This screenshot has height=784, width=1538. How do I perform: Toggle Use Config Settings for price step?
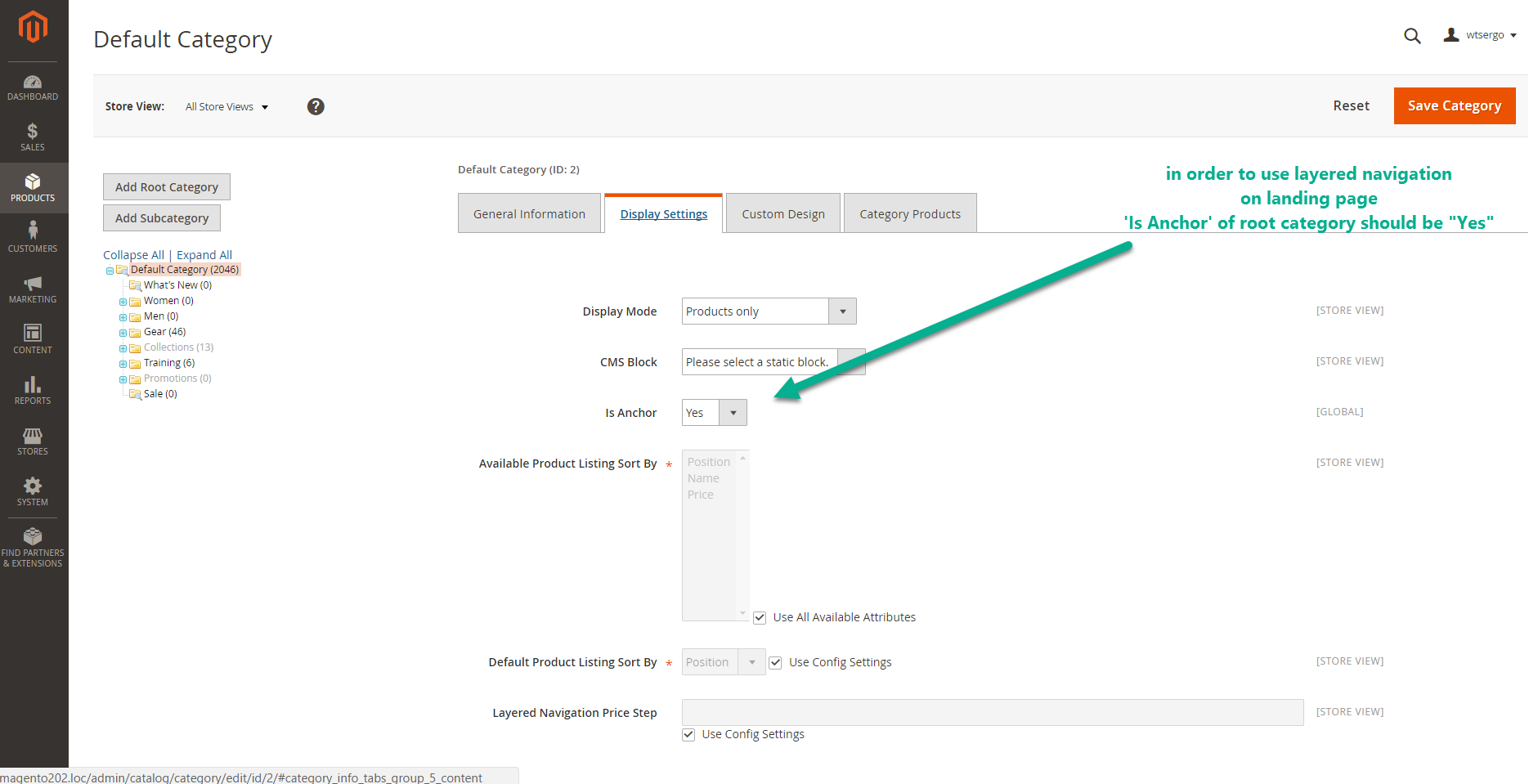(x=688, y=734)
